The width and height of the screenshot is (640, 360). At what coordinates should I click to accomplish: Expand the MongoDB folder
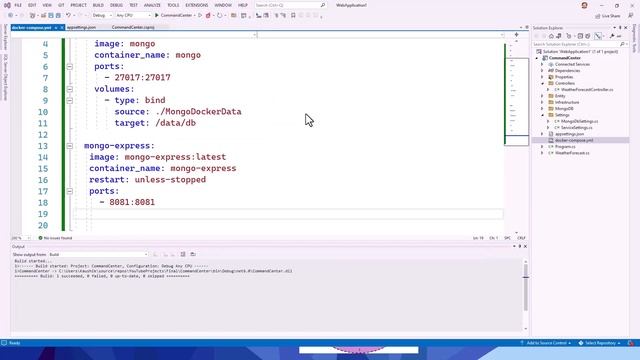(542, 109)
